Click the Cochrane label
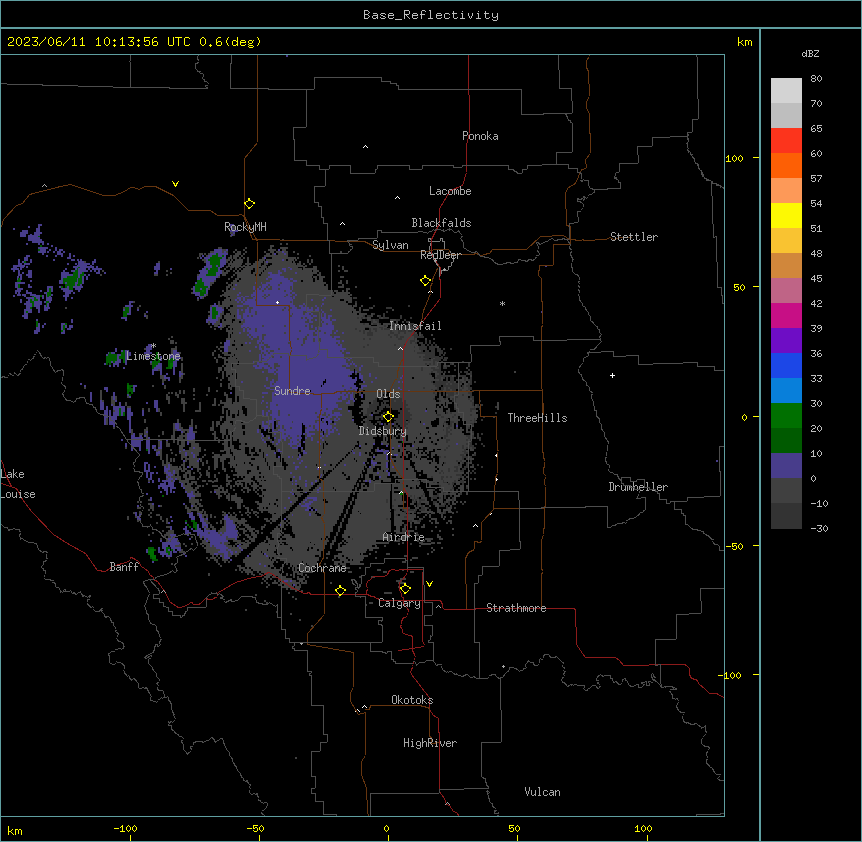The width and height of the screenshot is (862, 842). [x=322, y=568]
